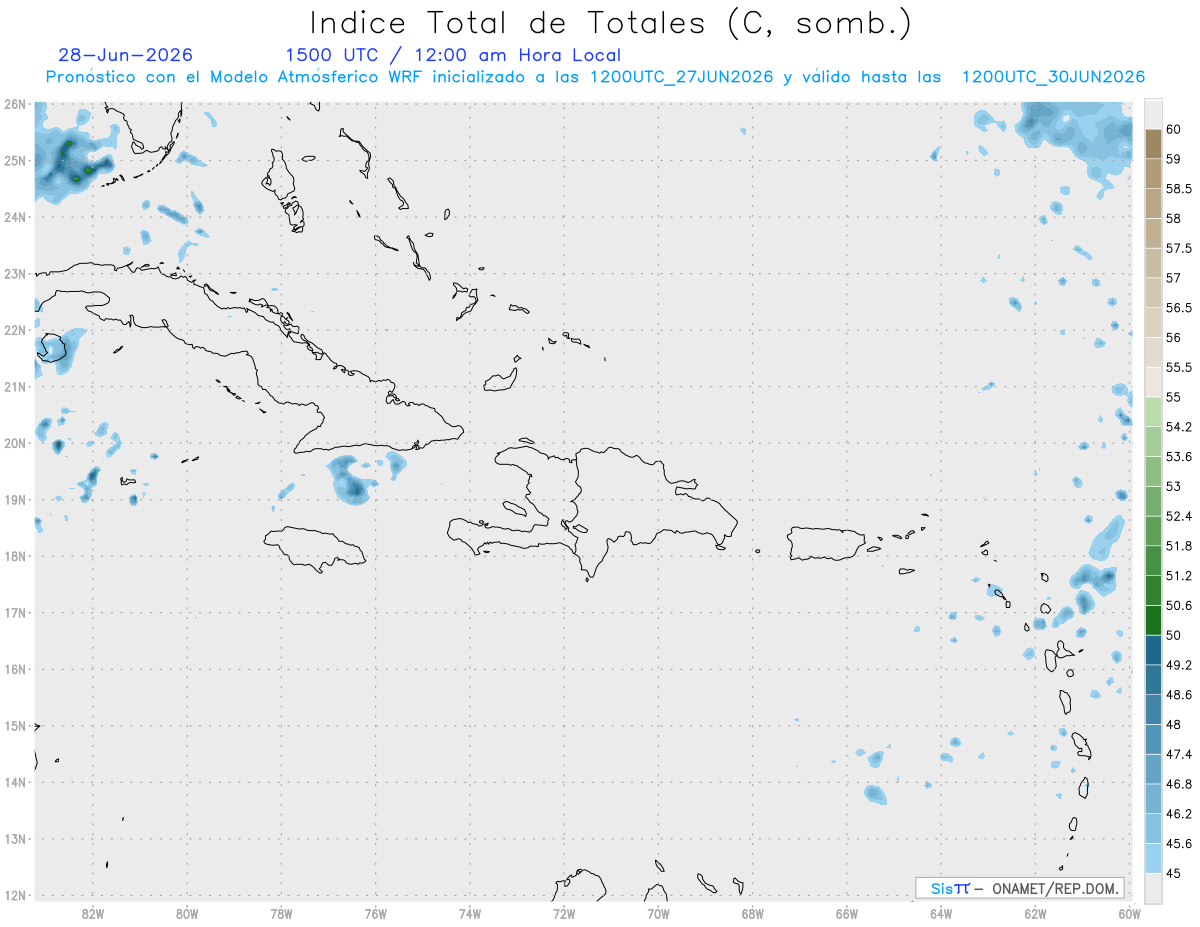
Task: Click the colorbar value 52.4
Action: 1179,516
